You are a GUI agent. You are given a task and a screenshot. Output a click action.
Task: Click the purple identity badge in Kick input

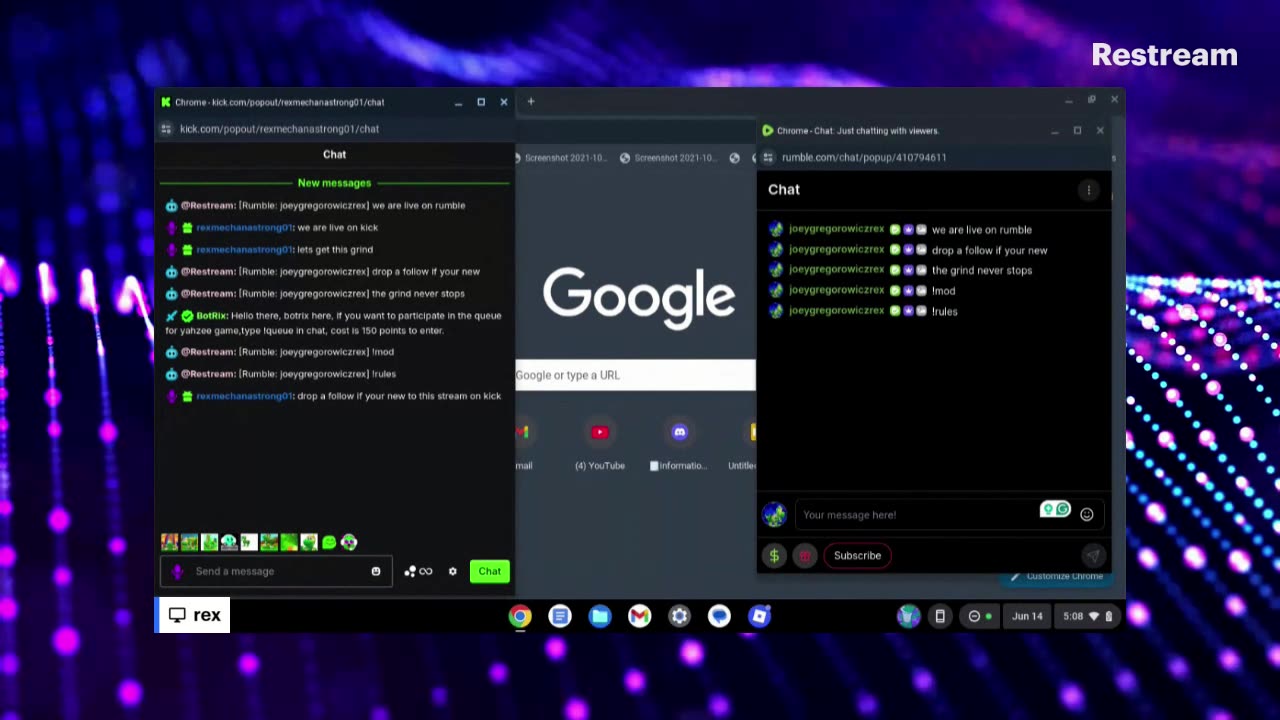[177, 571]
